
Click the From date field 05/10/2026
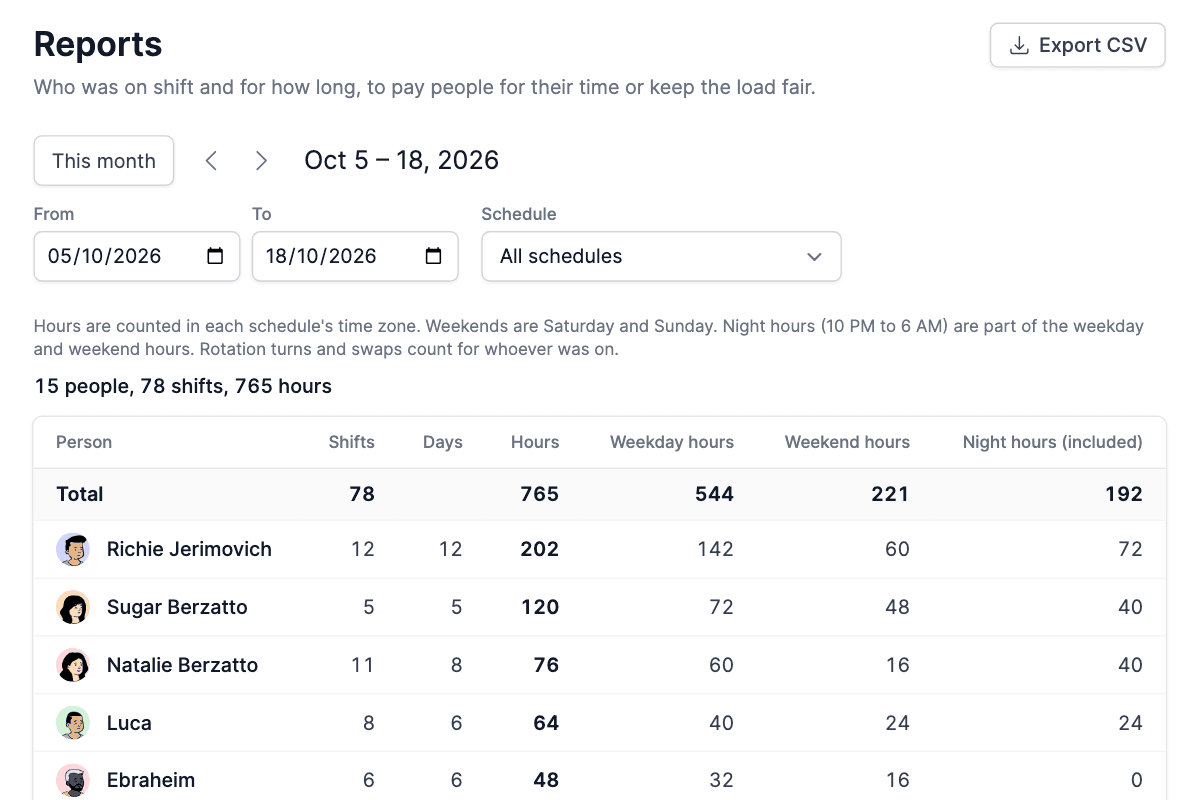(137, 257)
